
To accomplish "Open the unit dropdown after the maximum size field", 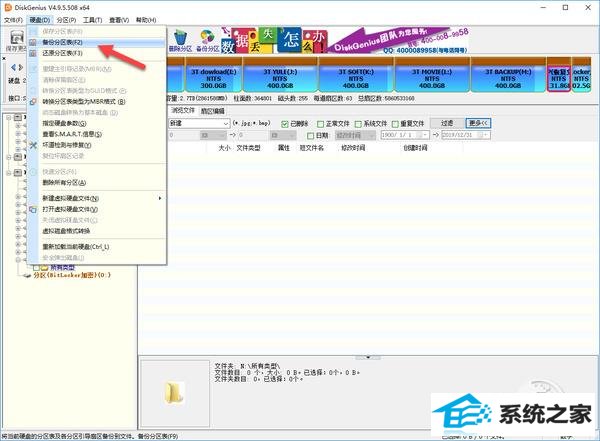I will [283, 135].
